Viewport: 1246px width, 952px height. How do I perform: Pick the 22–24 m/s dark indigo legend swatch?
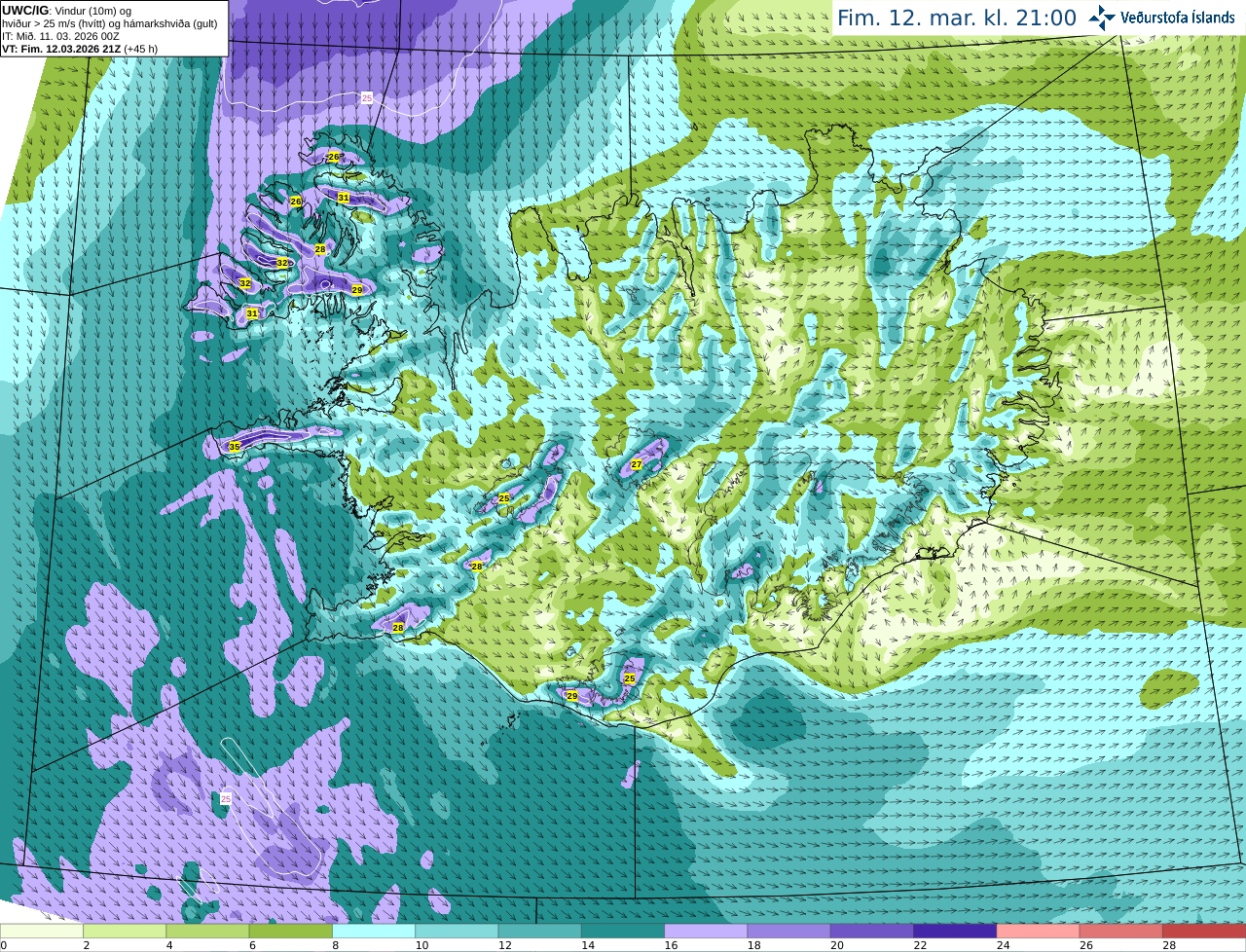pos(955,931)
